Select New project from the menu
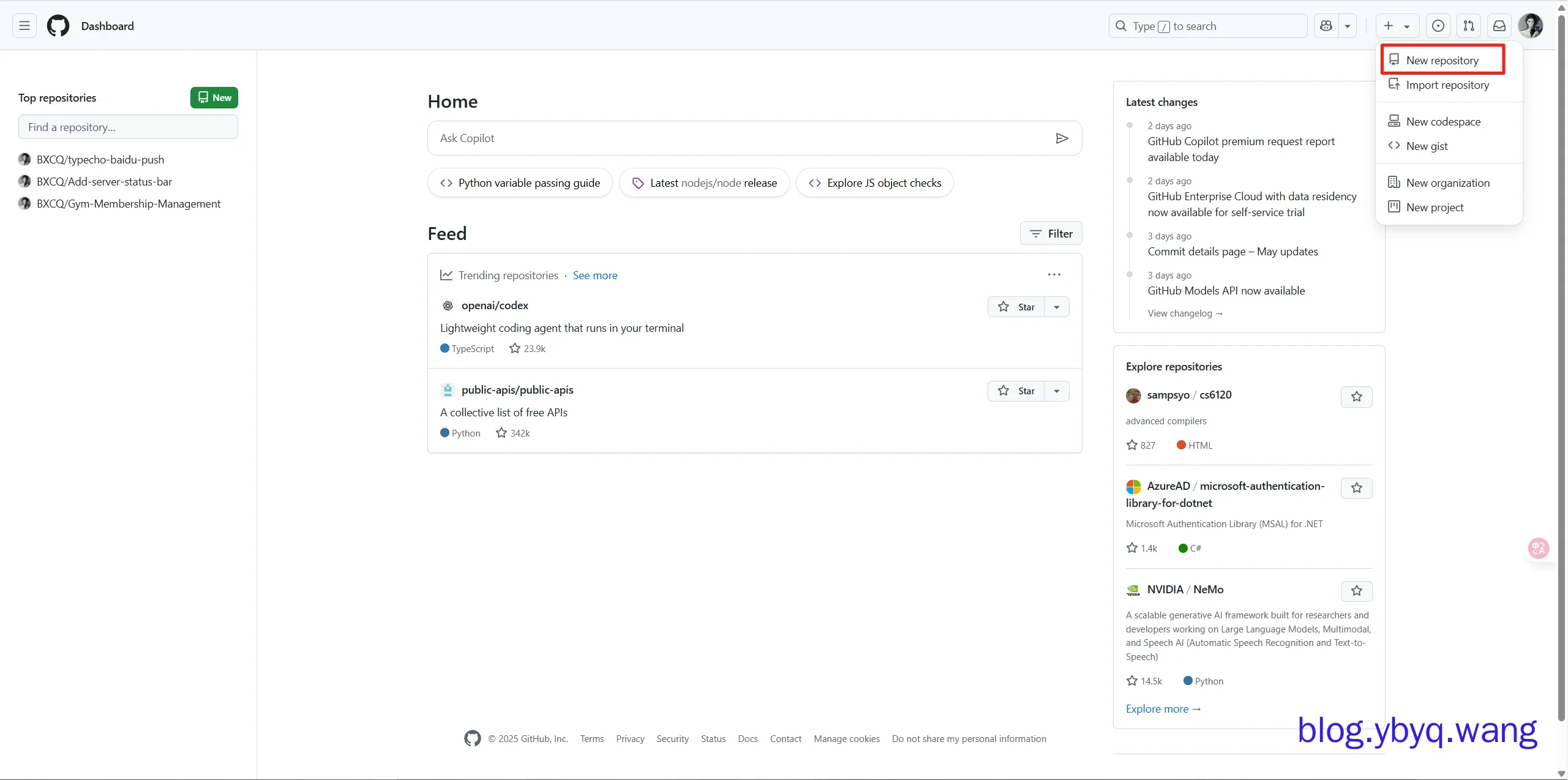The image size is (1568, 780). (x=1435, y=207)
